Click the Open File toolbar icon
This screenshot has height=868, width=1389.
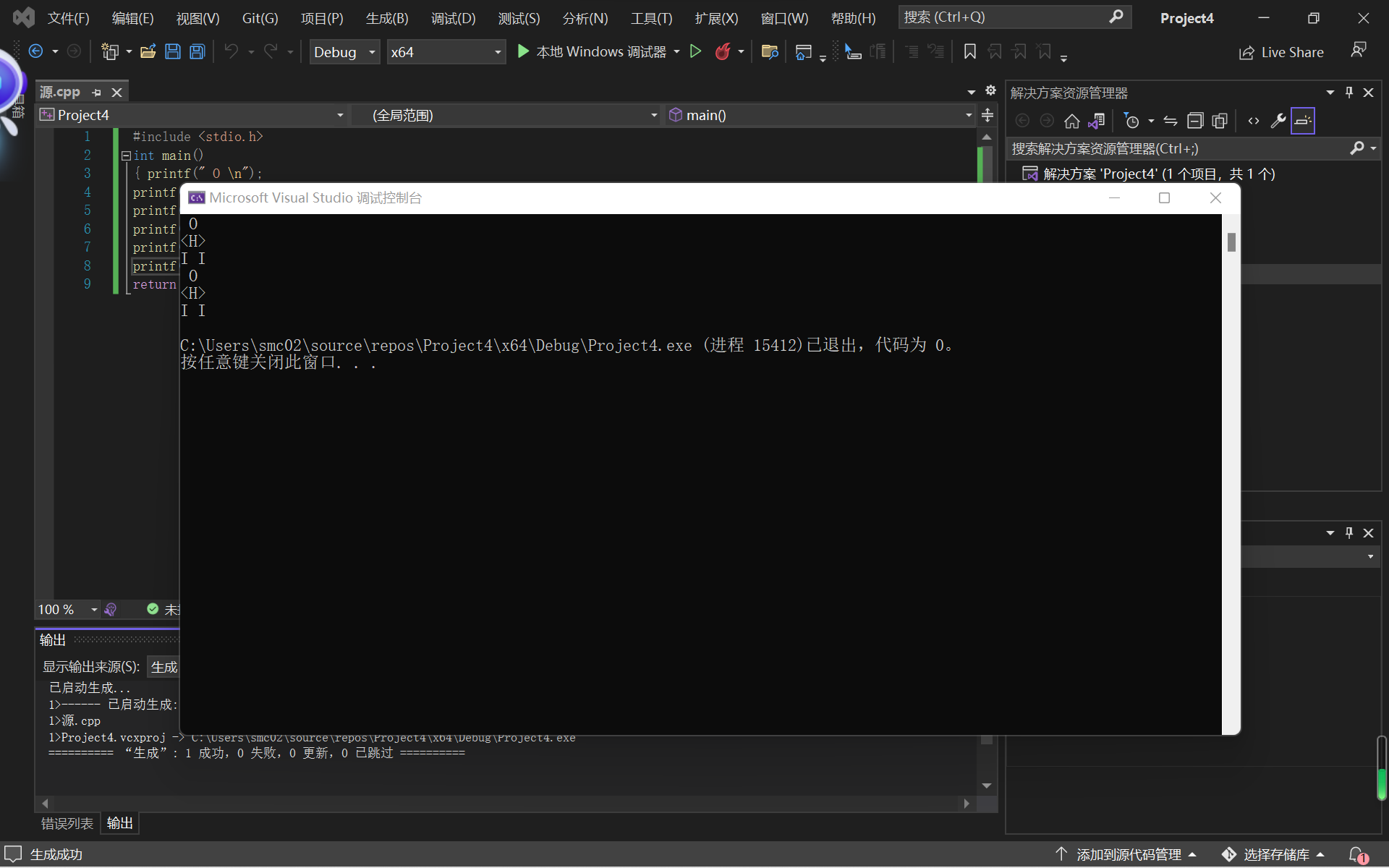pos(148,51)
